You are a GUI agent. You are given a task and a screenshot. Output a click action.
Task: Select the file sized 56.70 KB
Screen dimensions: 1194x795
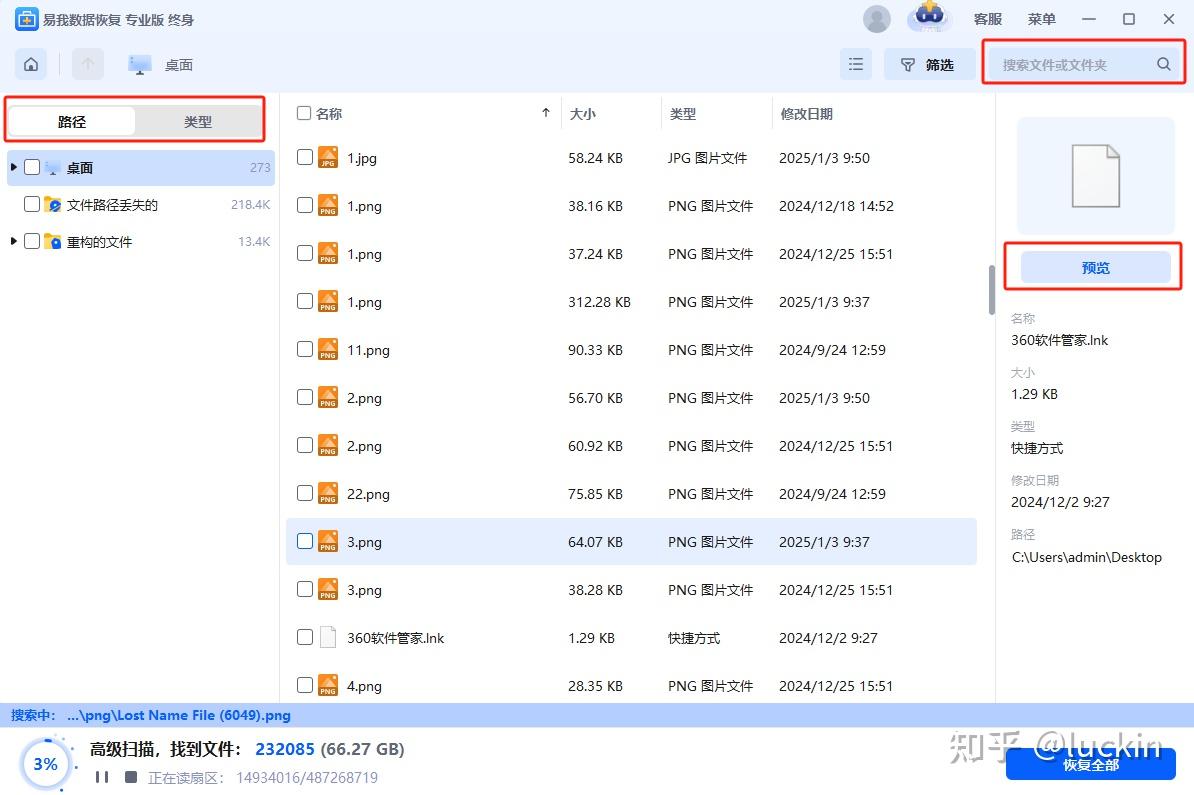tap(631, 398)
